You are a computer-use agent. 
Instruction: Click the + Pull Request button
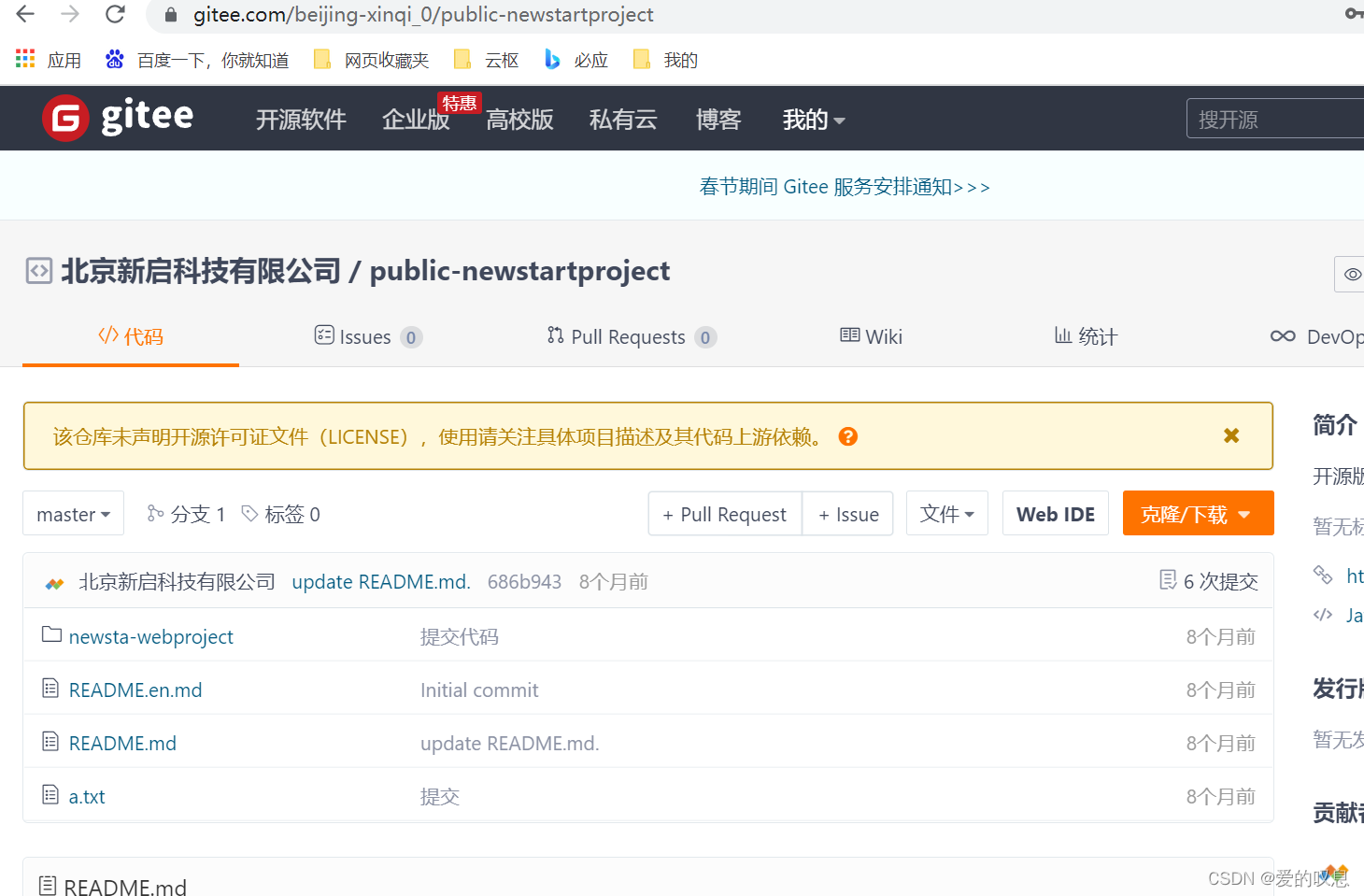[x=725, y=513]
